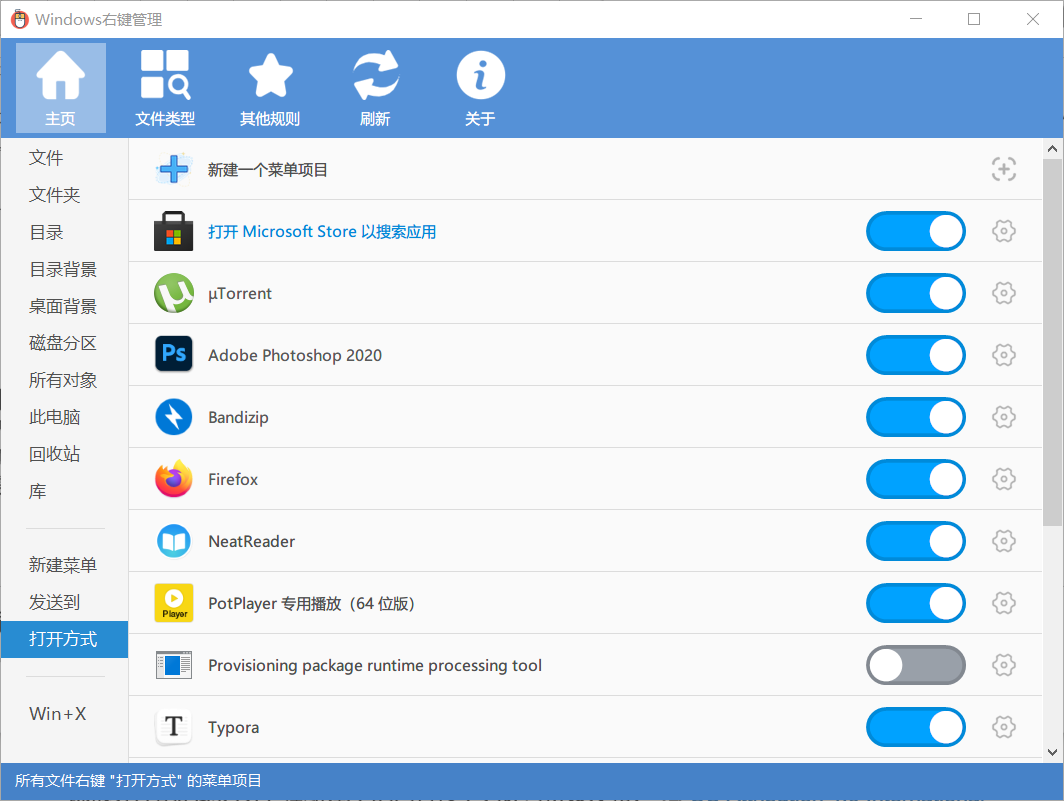This screenshot has width=1064, height=801.
Task: Turn off the Bandizip toggle switch
Action: (915, 418)
